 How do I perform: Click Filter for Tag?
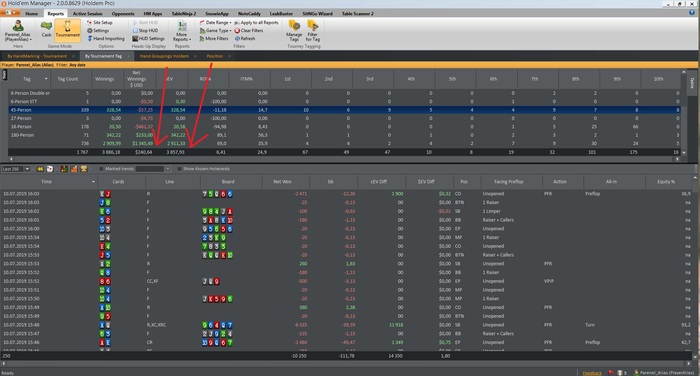click(x=312, y=31)
